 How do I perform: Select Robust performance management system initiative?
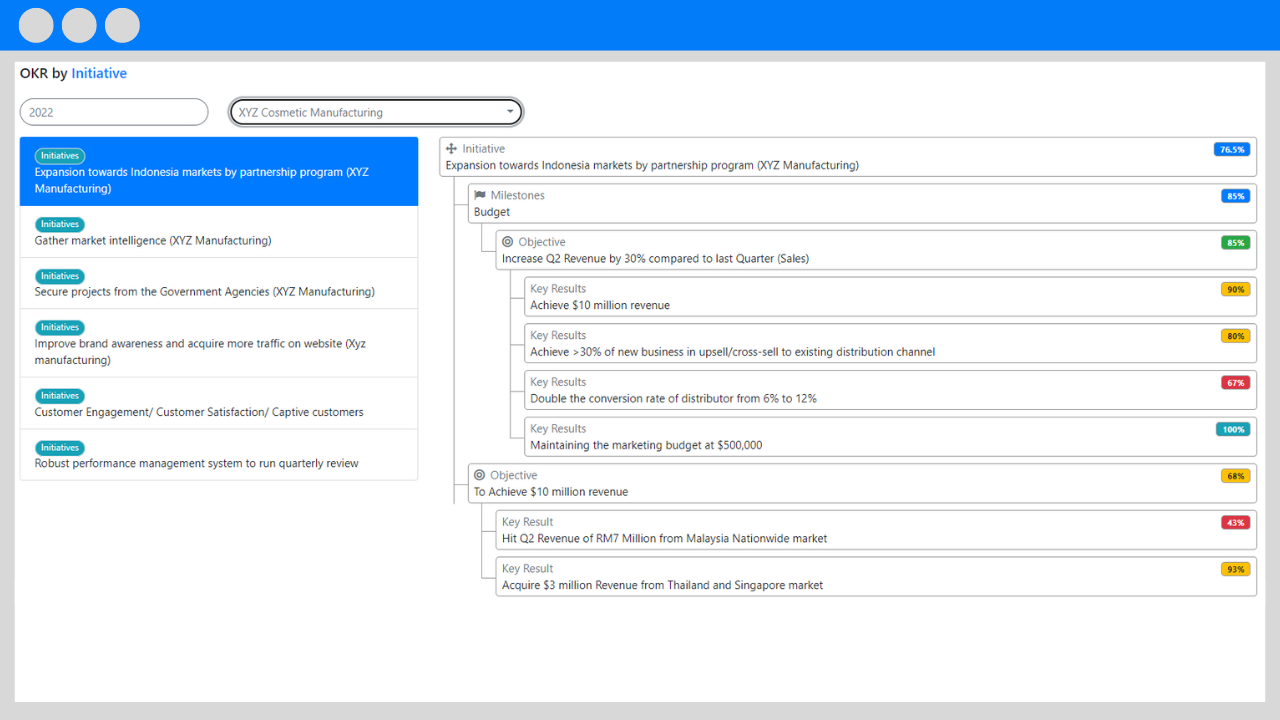coord(196,463)
